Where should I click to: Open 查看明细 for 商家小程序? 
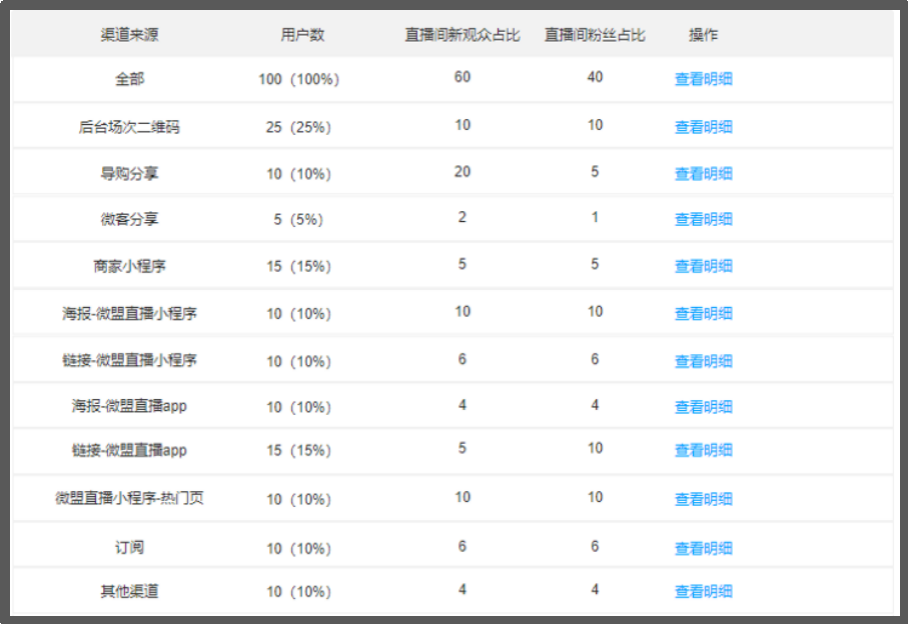coord(703,266)
